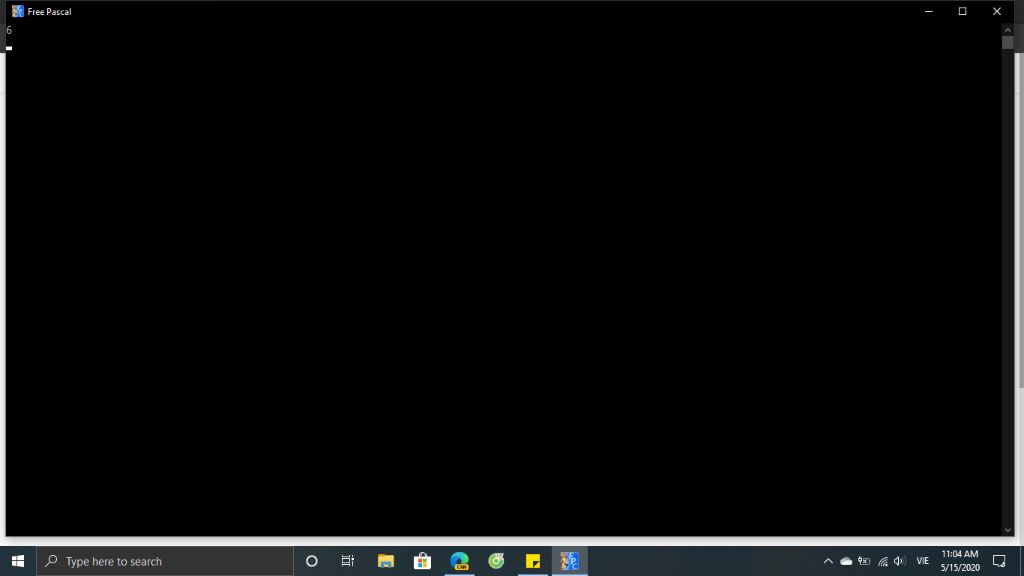Open the Wi-Fi network tray icon

(x=882, y=561)
